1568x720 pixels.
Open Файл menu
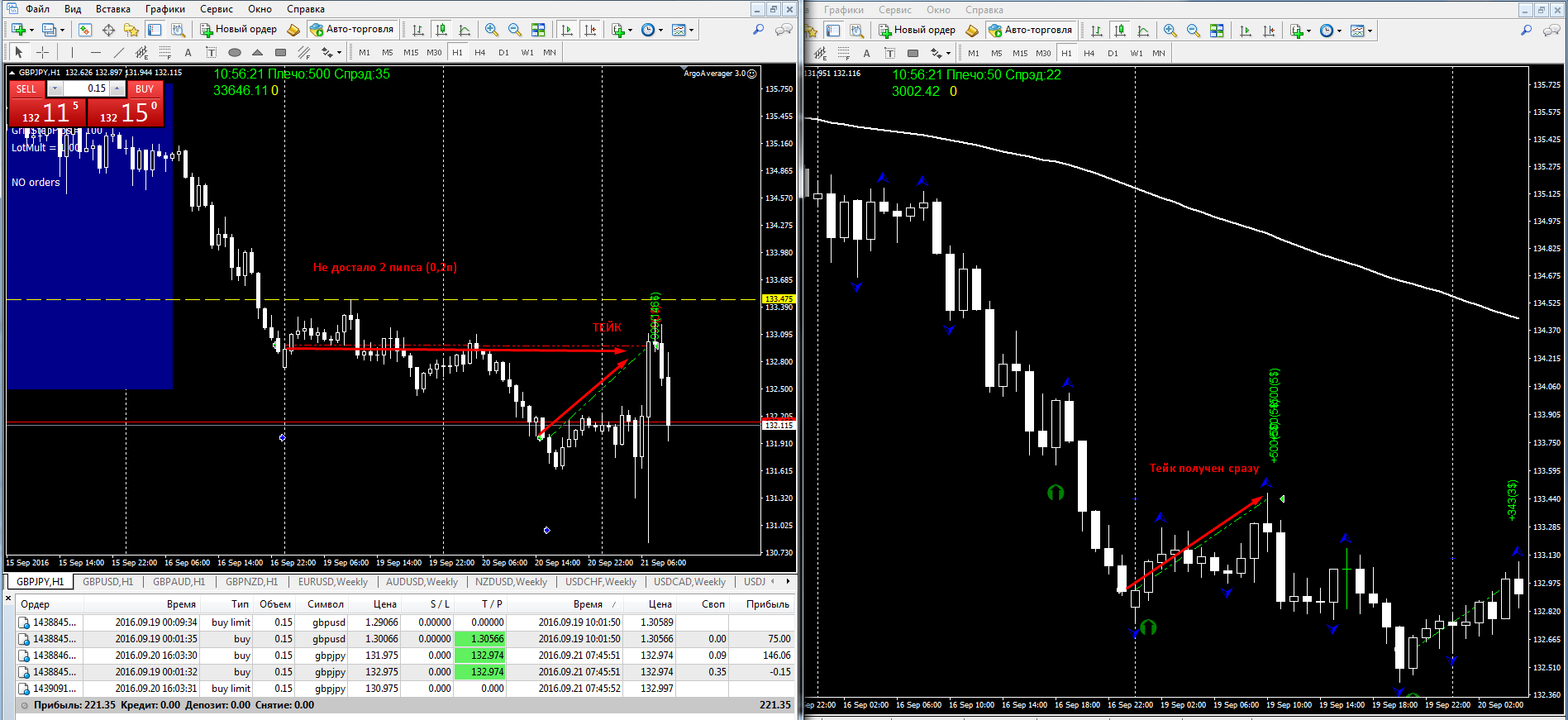[x=37, y=9]
